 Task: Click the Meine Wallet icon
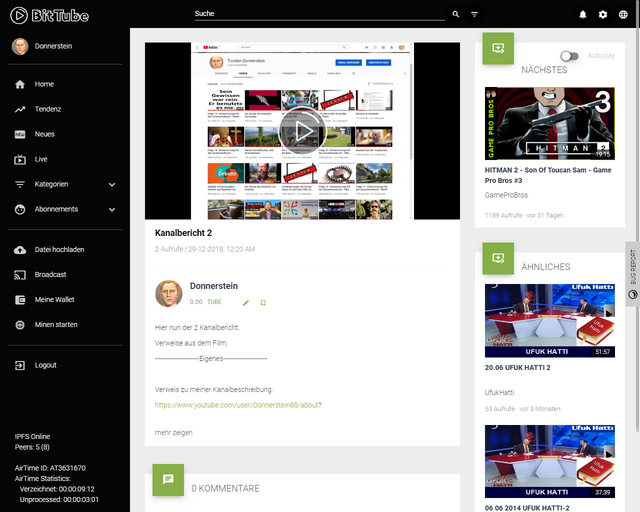click(20, 300)
